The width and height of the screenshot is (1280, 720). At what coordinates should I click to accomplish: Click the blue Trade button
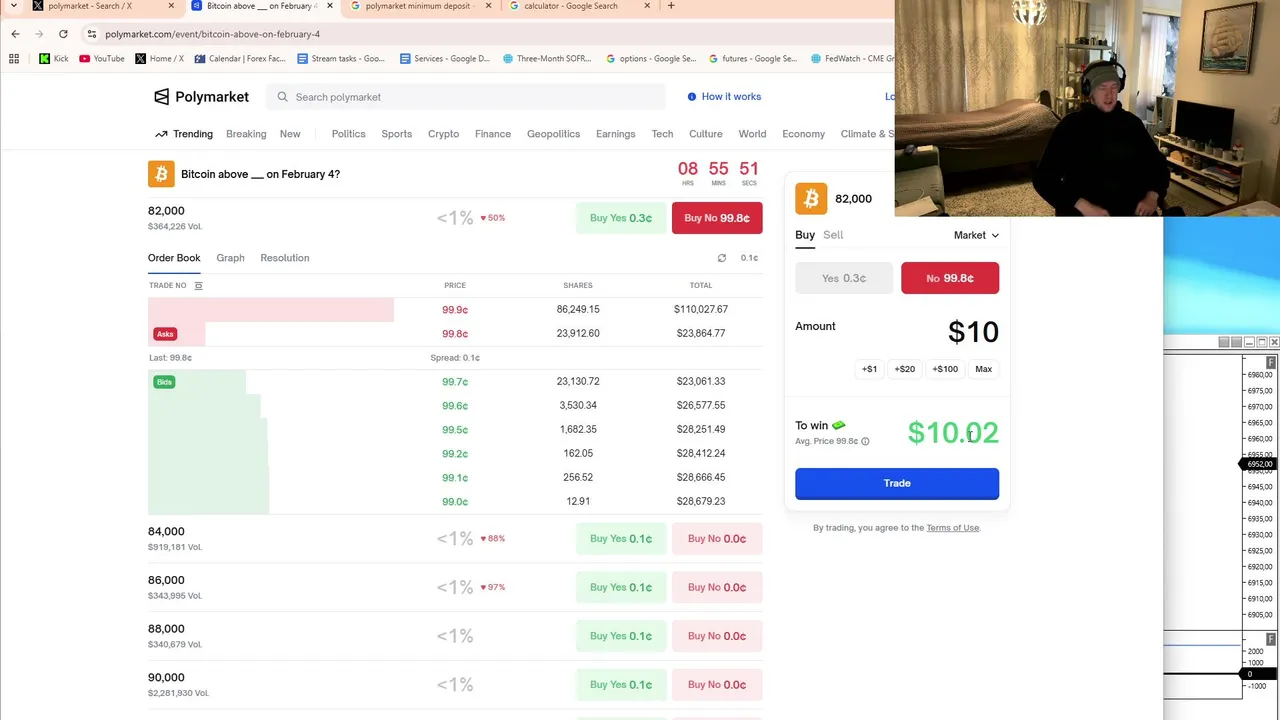897,484
